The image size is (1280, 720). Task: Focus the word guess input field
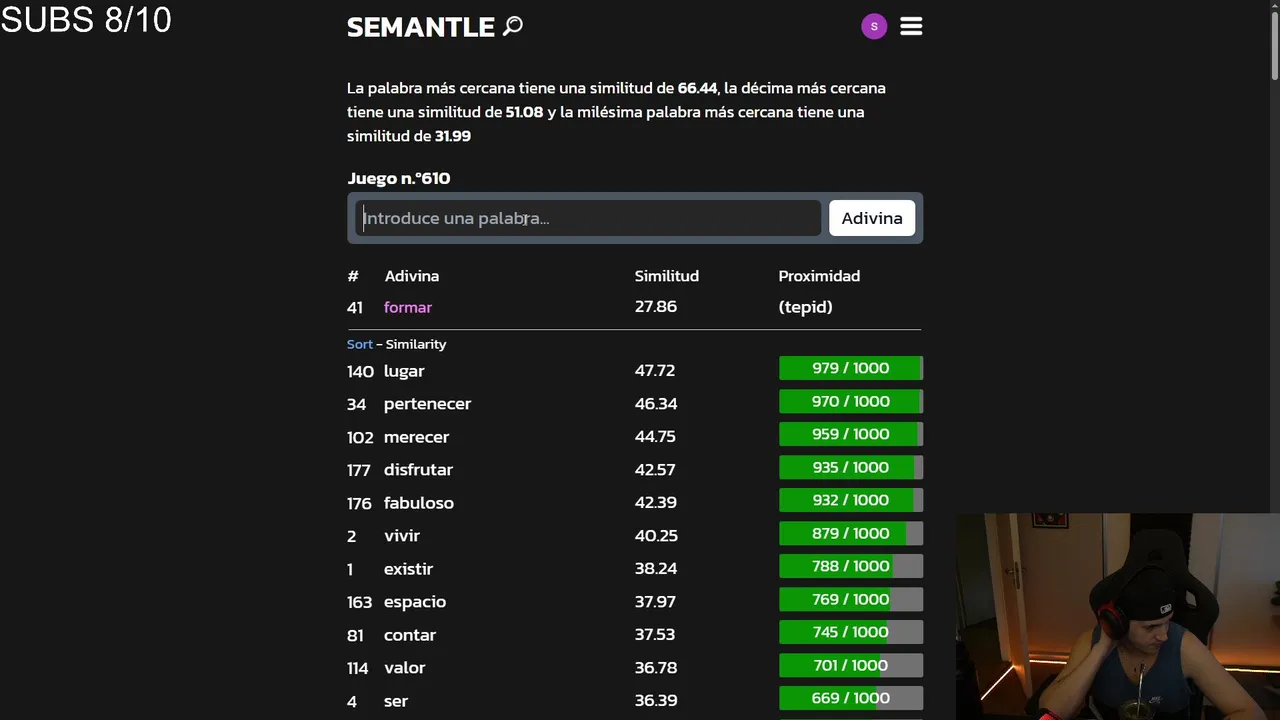[588, 218]
